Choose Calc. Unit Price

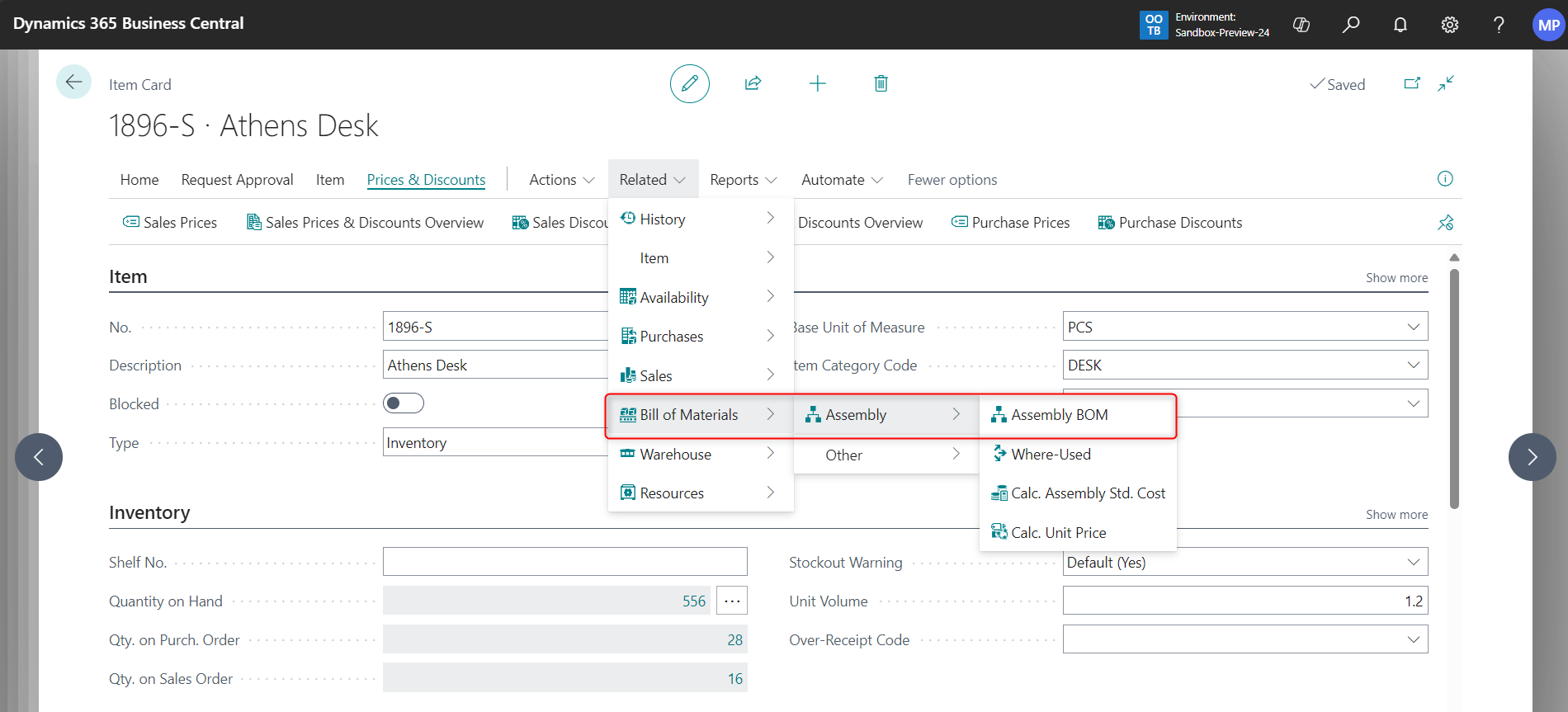coord(1078,532)
